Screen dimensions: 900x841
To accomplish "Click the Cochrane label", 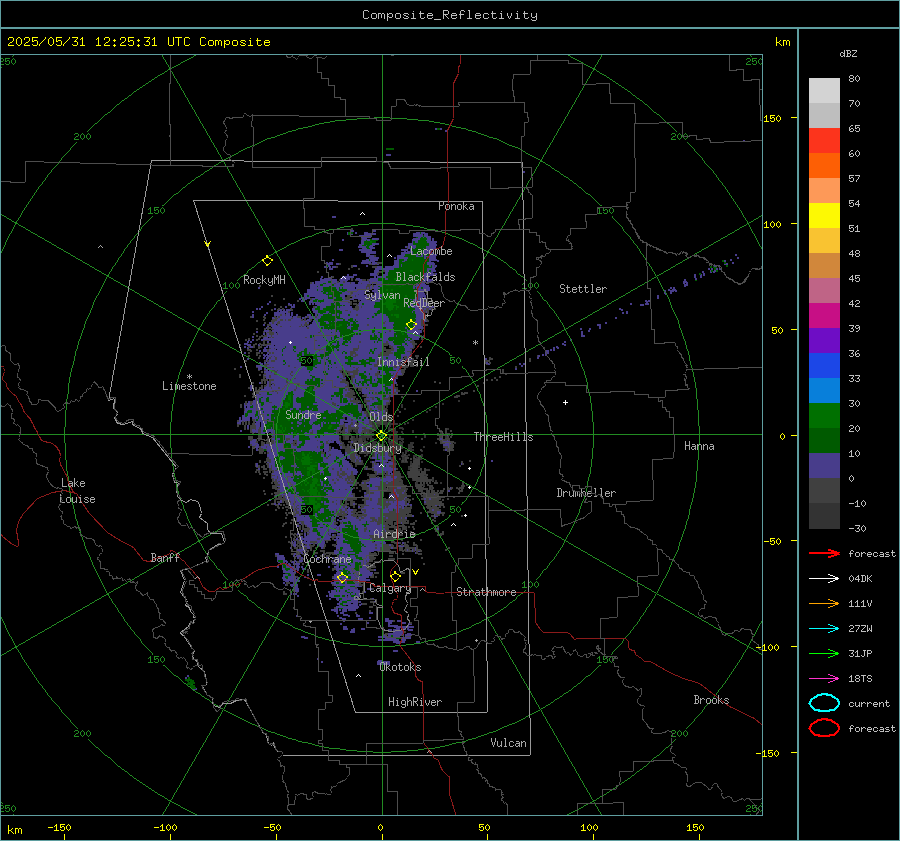I will 327,559.
